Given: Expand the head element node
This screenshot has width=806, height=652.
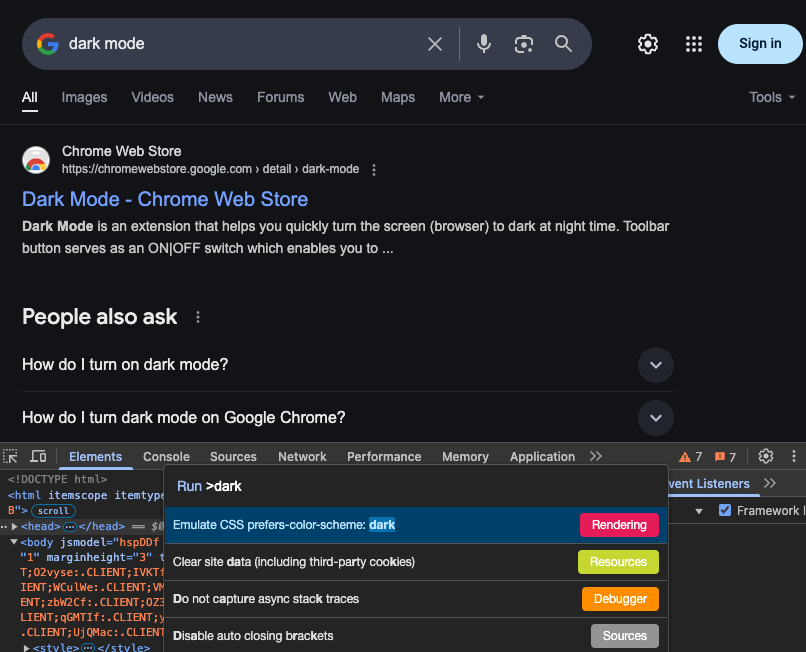Looking at the screenshot, I should click(15, 527).
